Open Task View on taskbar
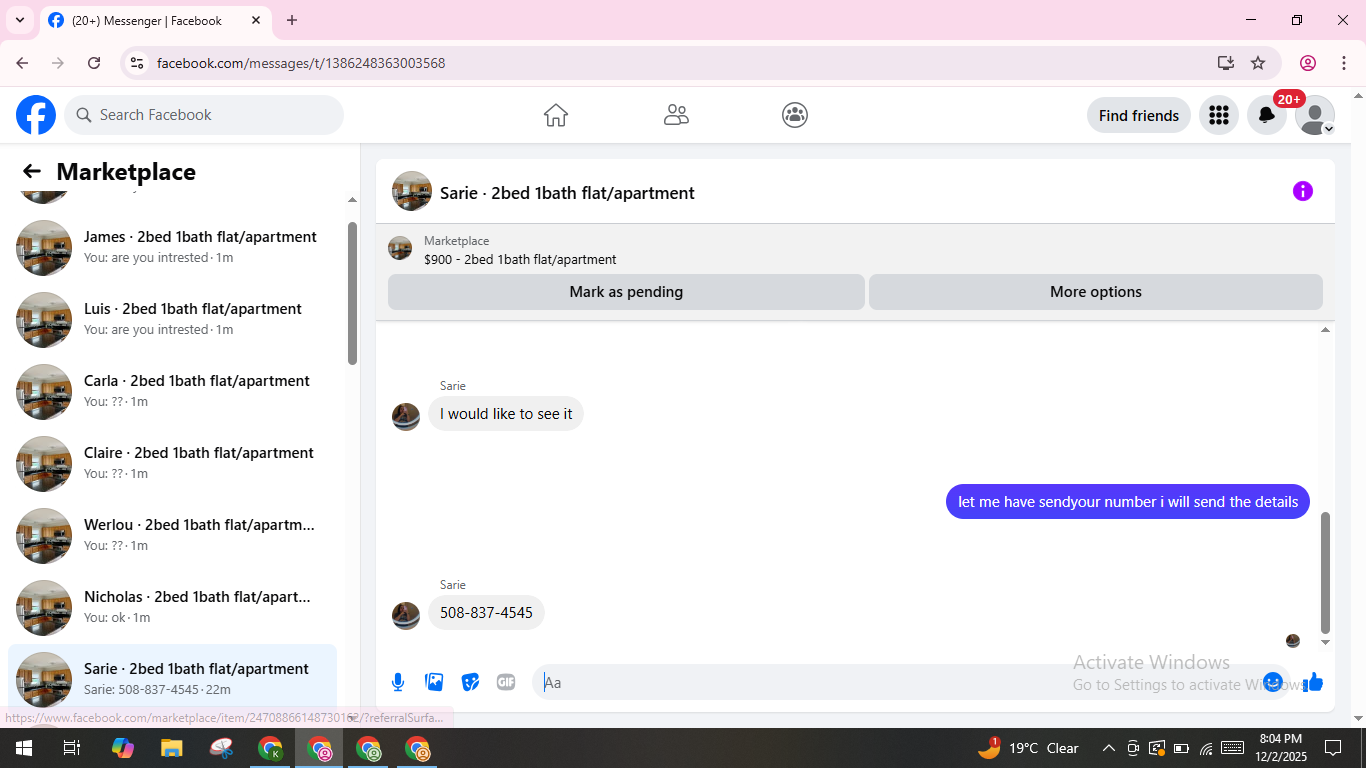Screen dimensions: 1366x768 click(72, 748)
